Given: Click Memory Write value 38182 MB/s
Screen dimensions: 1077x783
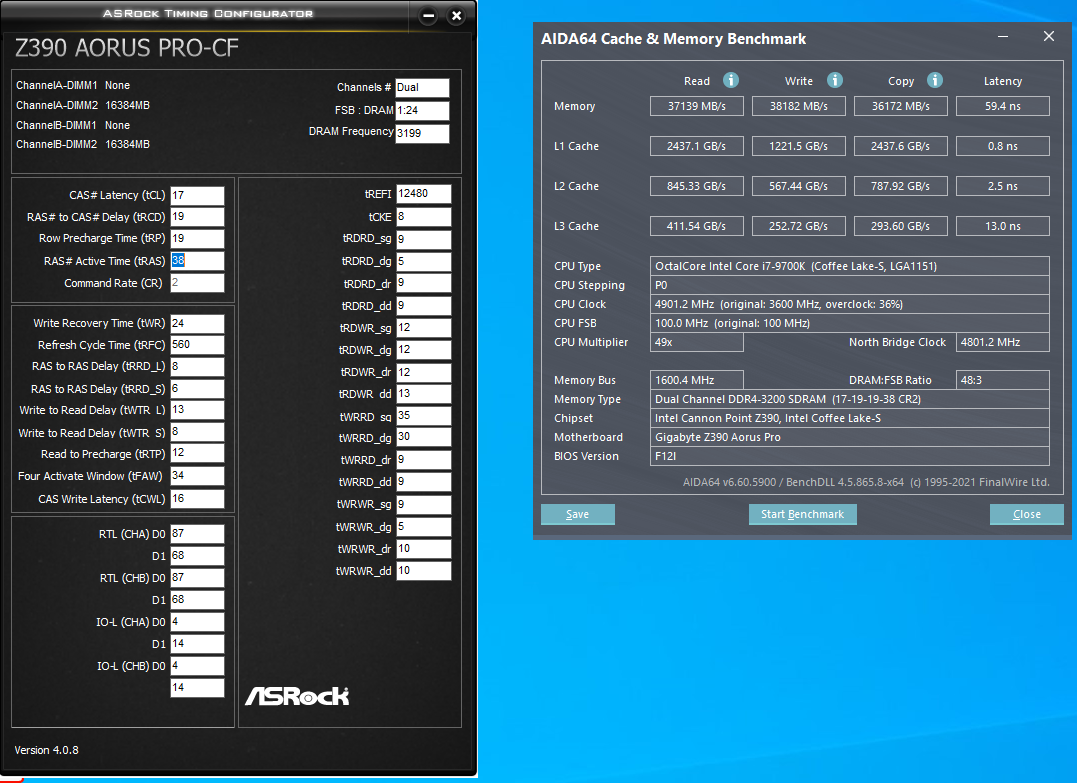Looking at the screenshot, I should (x=799, y=106).
